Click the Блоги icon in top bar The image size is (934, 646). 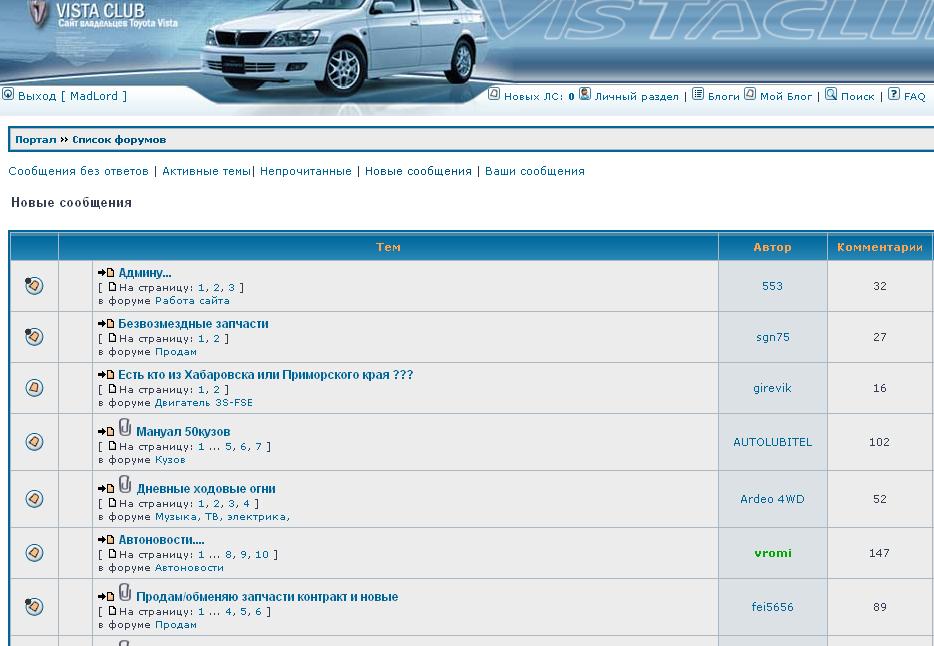[x=698, y=95]
